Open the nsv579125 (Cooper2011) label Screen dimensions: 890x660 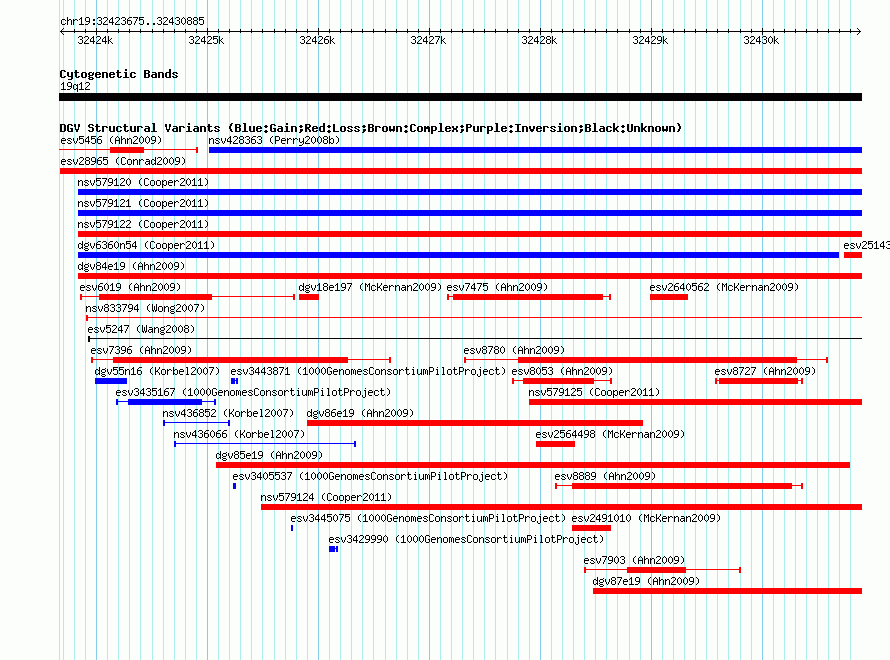594,392
